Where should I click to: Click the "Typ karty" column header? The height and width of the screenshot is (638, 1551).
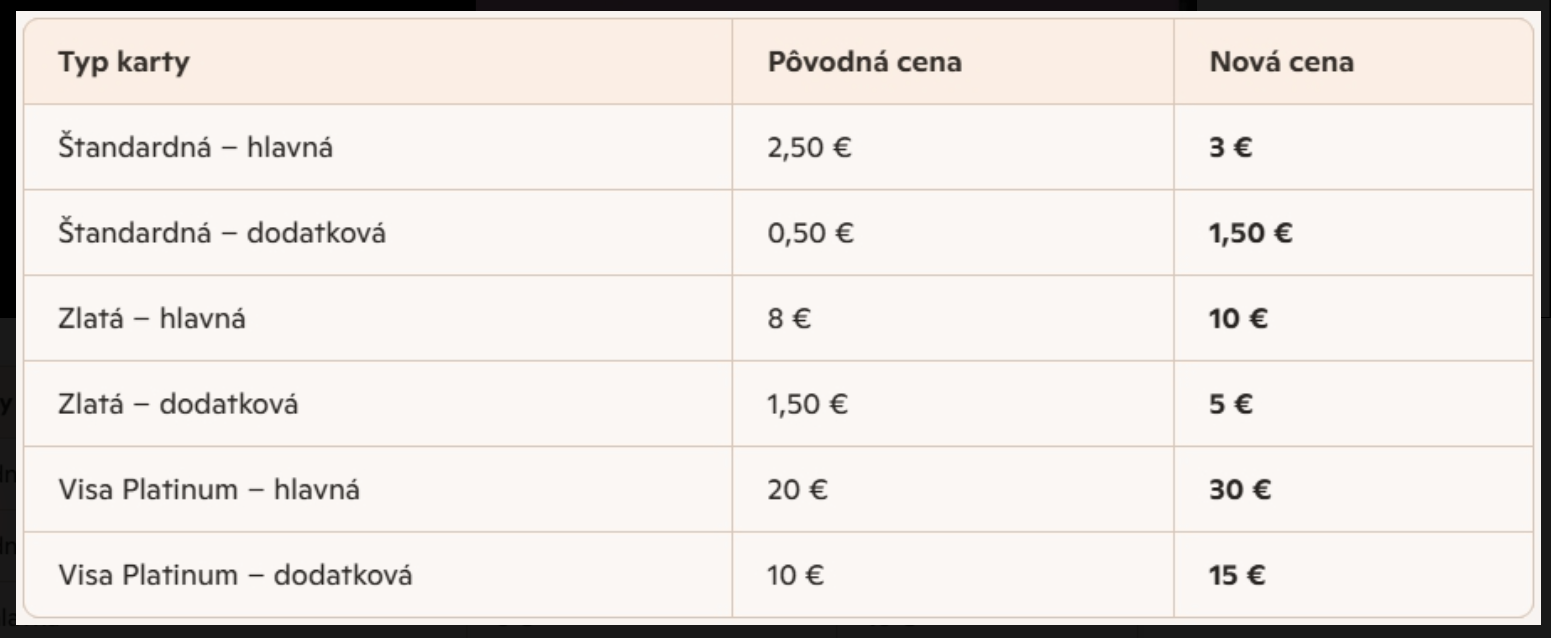click(x=124, y=62)
